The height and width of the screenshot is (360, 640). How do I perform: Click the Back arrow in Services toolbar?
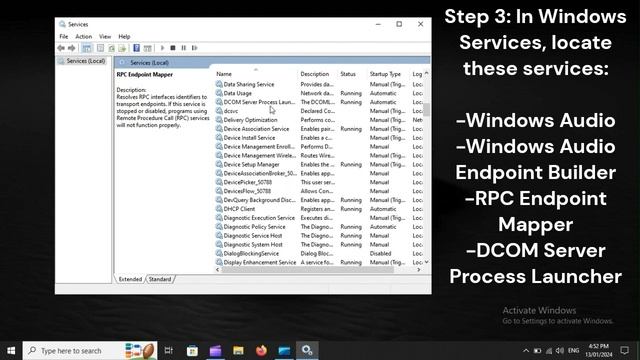tap(61, 48)
